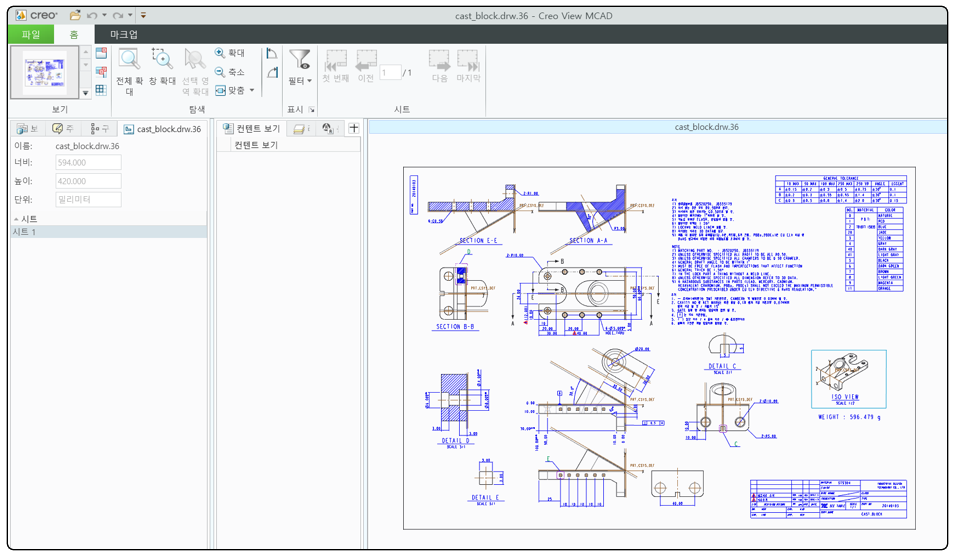Select 시트 1 in the sheet list
Image resolution: width=955 pixels, height=559 pixels.
click(109, 232)
